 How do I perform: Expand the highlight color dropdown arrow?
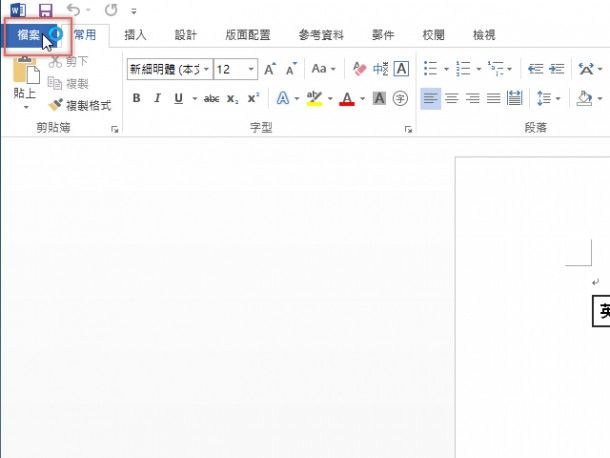click(330, 99)
